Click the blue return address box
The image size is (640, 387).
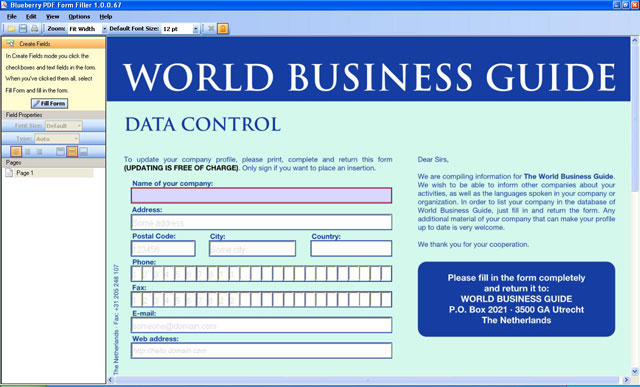pos(516,299)
